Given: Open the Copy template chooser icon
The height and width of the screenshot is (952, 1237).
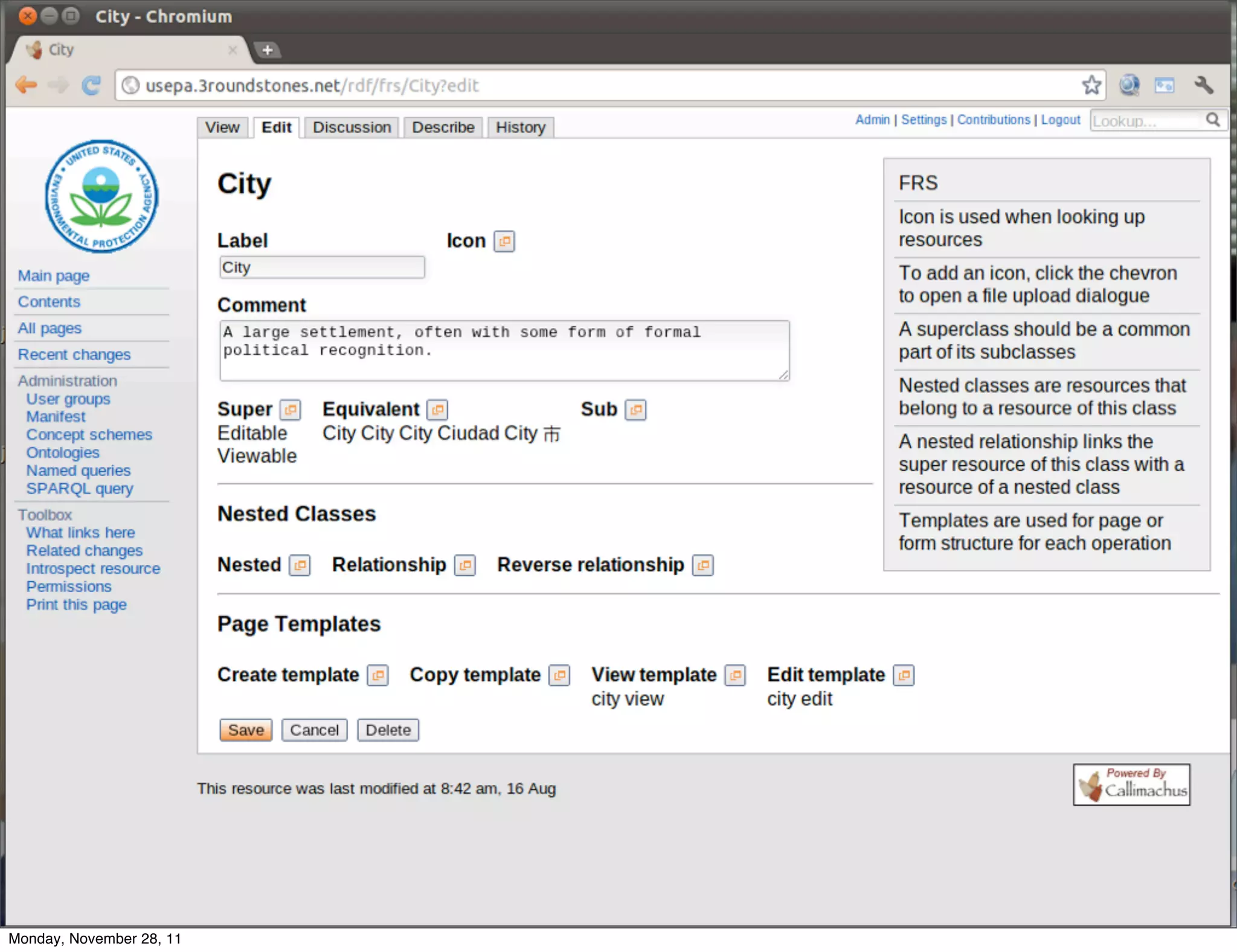Looking at the screenshot, I should point(559,675).
